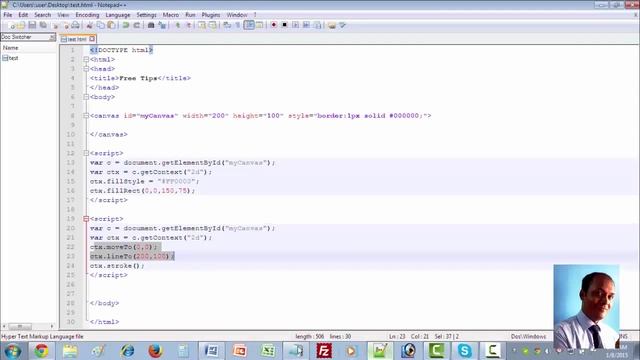Viewport: 640px width, 360px height.
Task: Click the Print toolbar icon
Action: [x=76, y=25]
